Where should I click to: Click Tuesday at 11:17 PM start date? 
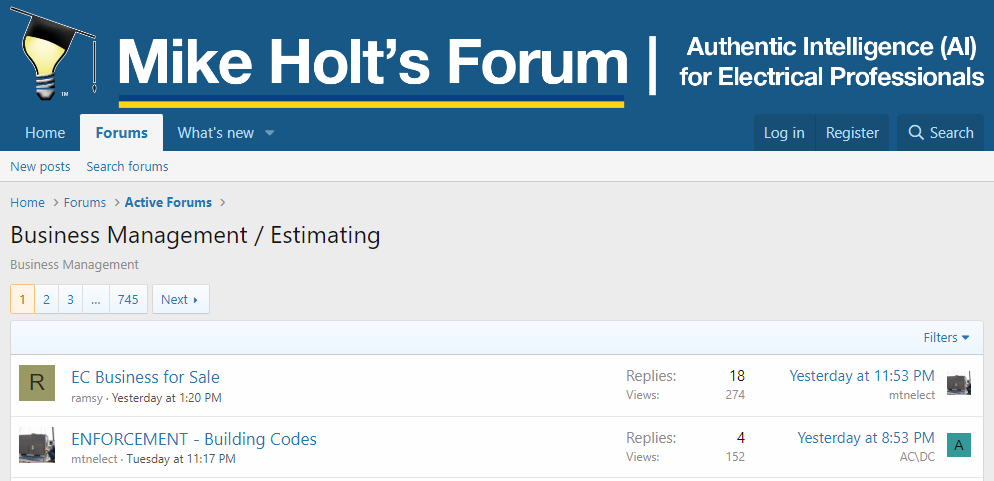[x=181, y=459]
